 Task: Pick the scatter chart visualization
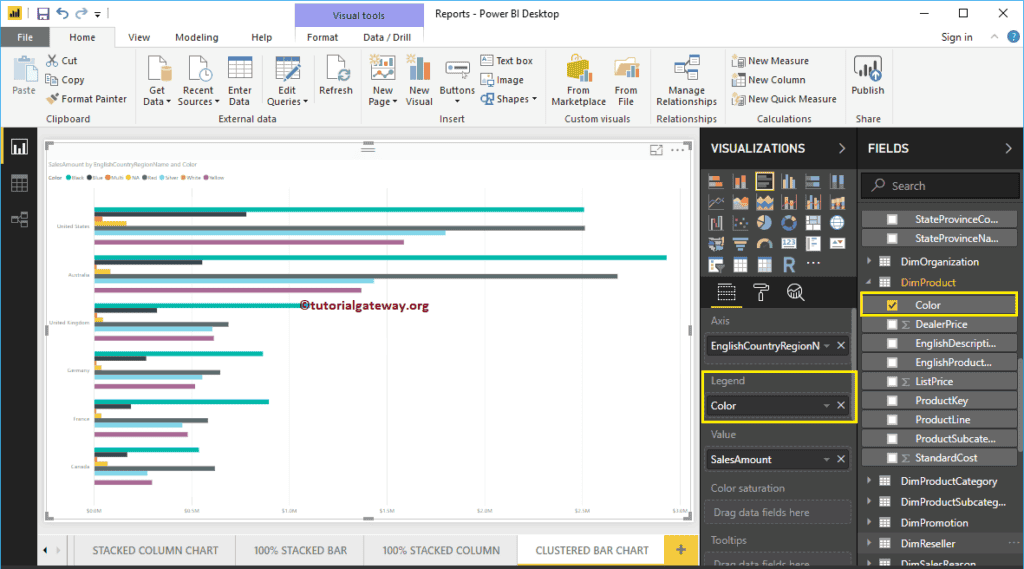click(x=740, y=223)
